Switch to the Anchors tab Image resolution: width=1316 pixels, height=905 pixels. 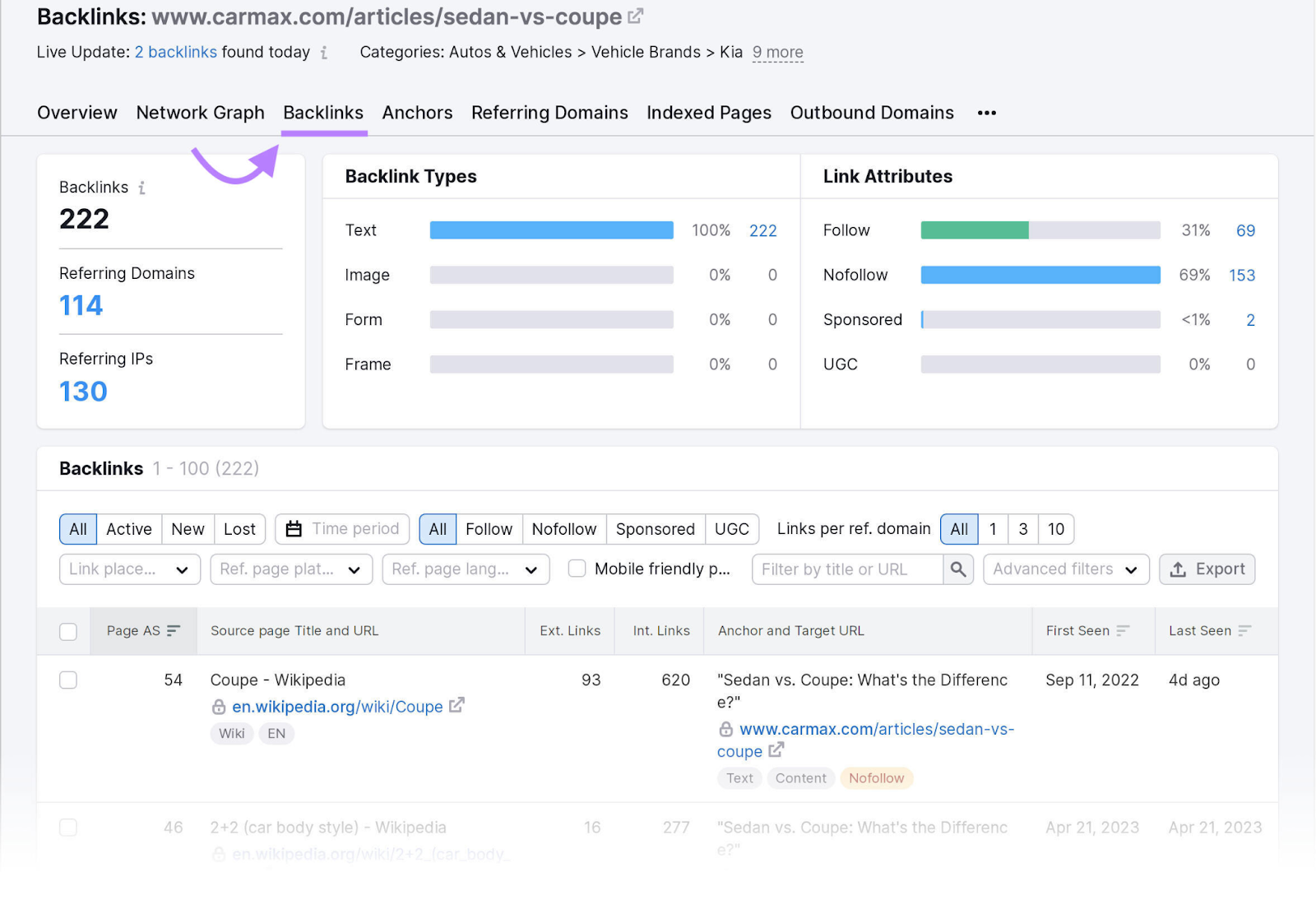pos(417,113)
